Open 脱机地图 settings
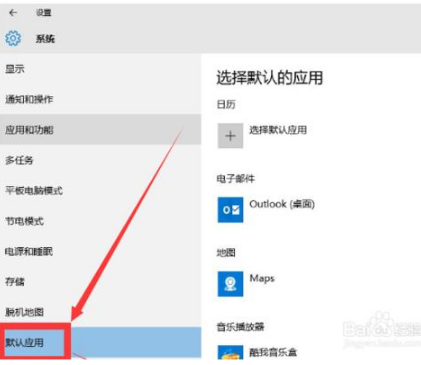The image size is (421, 365). click(100, 312)
